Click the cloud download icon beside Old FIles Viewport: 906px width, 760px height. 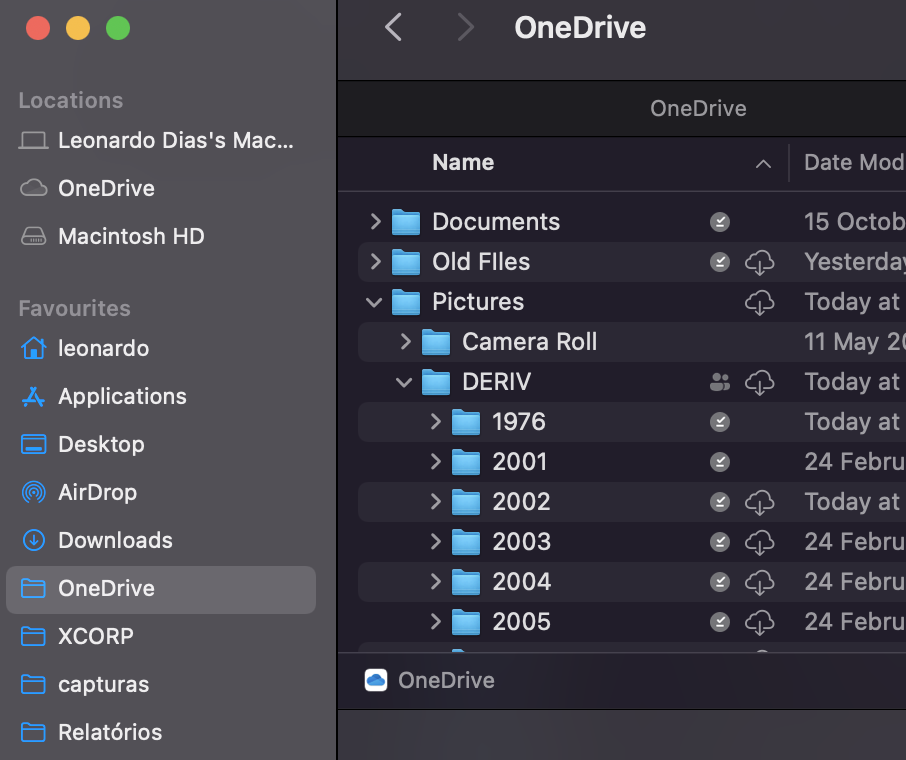(760, 262)
